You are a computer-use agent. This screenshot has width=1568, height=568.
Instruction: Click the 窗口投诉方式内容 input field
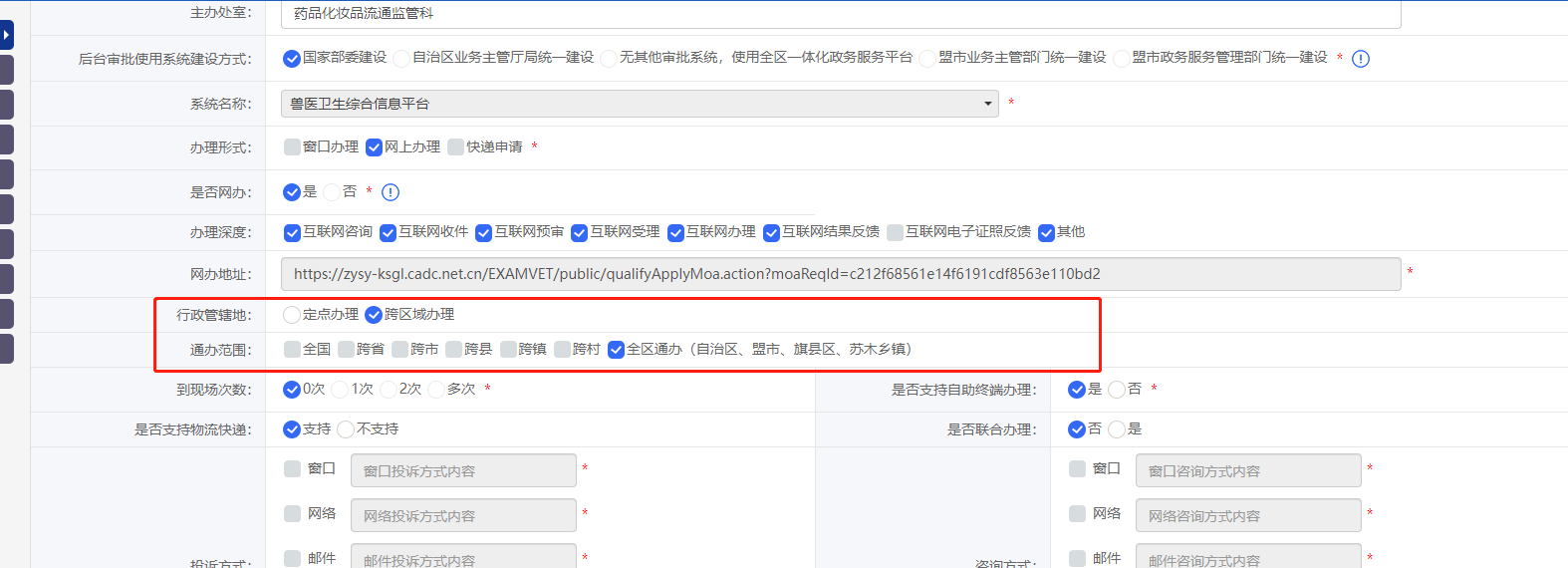point(463,471)
